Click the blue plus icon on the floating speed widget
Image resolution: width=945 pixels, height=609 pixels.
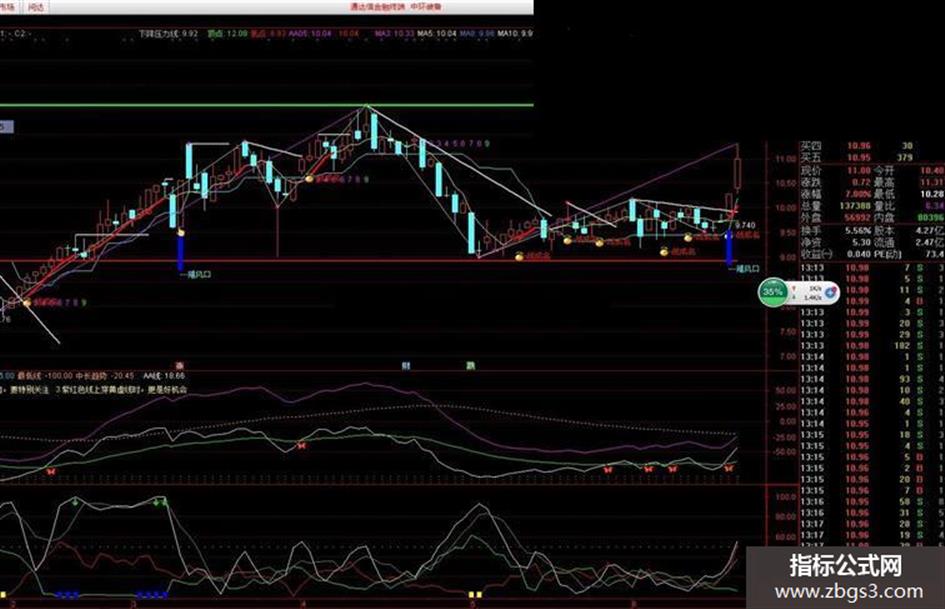[x=830, y=292]
